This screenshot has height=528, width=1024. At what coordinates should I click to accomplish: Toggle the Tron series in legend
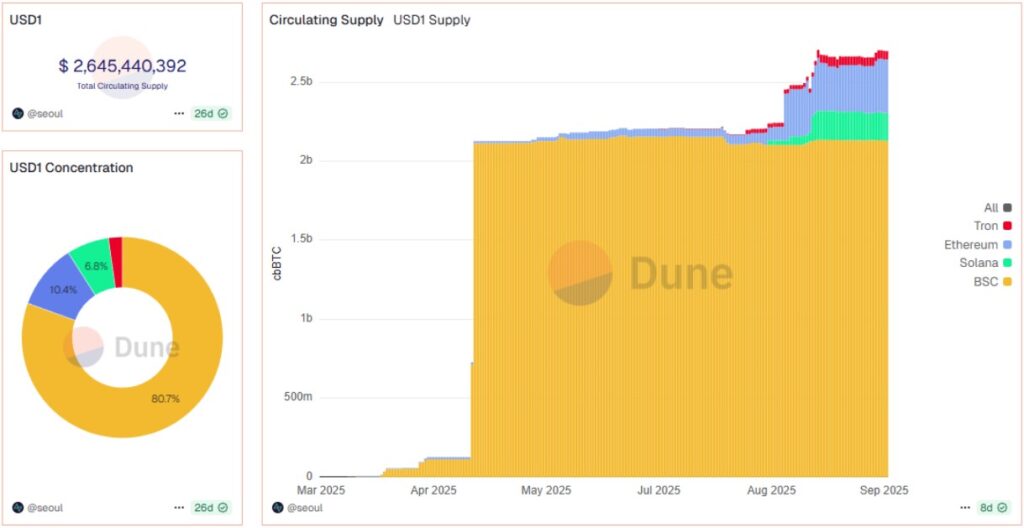coord(992,226)
